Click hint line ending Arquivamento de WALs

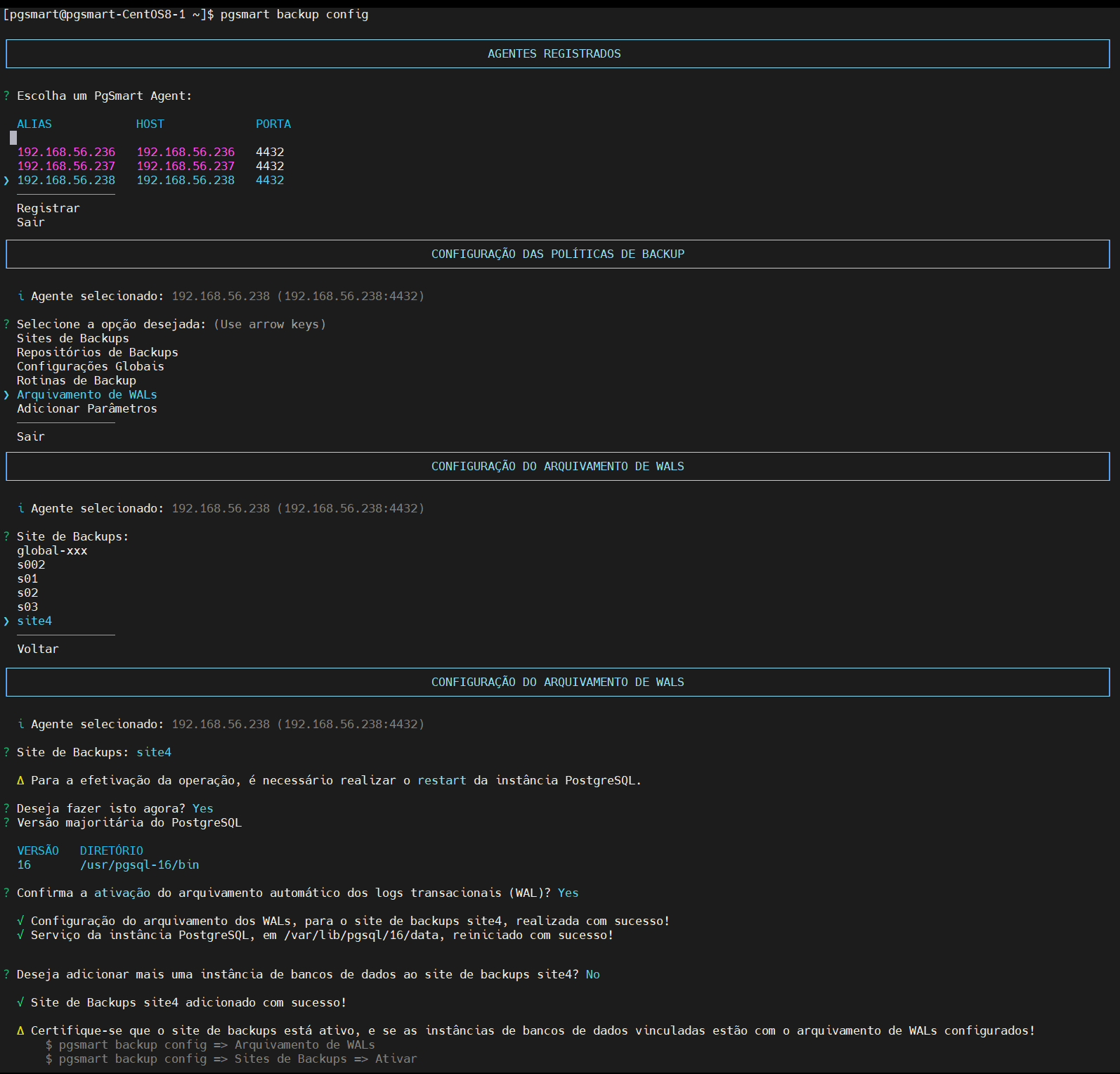point(210,1044)
